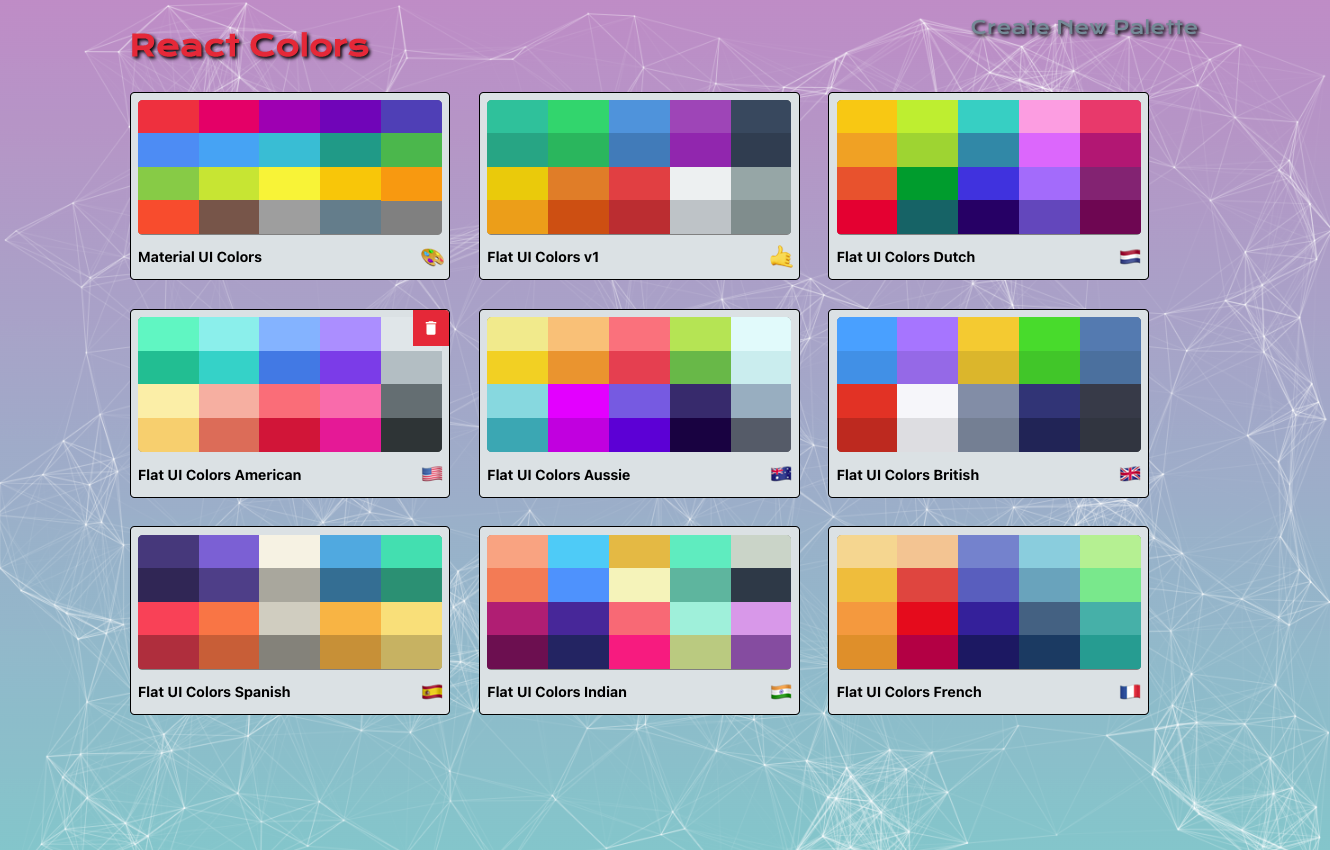Screen dimensions: 1330x850
Task: Click the Australian flag icon
Action: click(781, 473)
